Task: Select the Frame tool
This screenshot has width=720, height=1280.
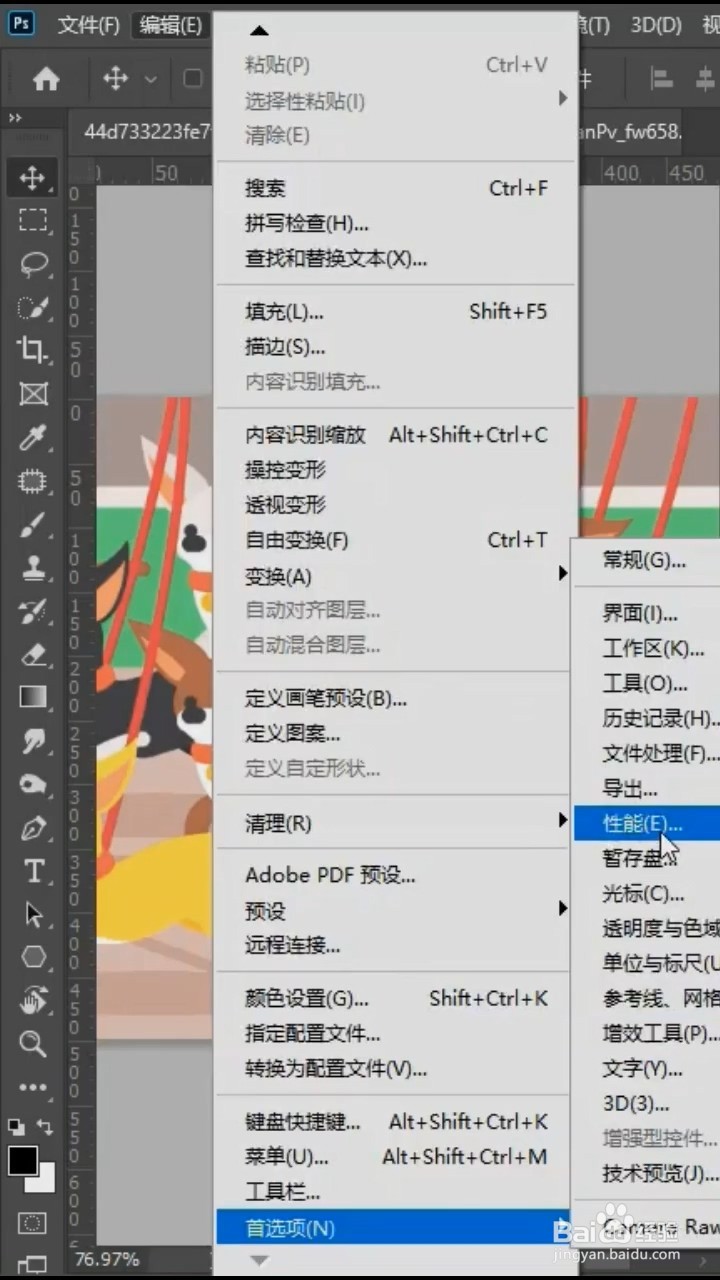Action: coord(33,393)
